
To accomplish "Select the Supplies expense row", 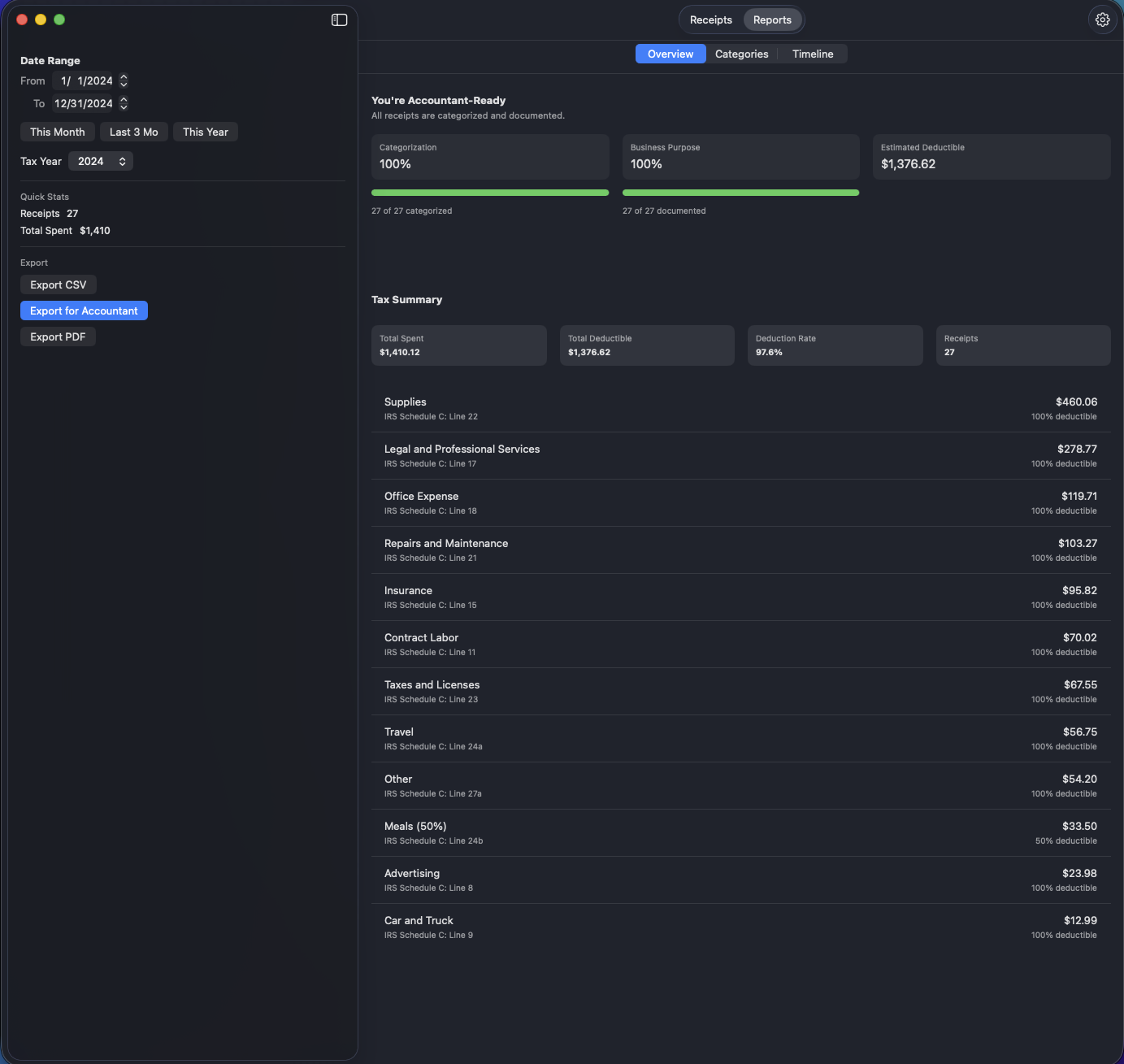I will [x=740, y=407].
